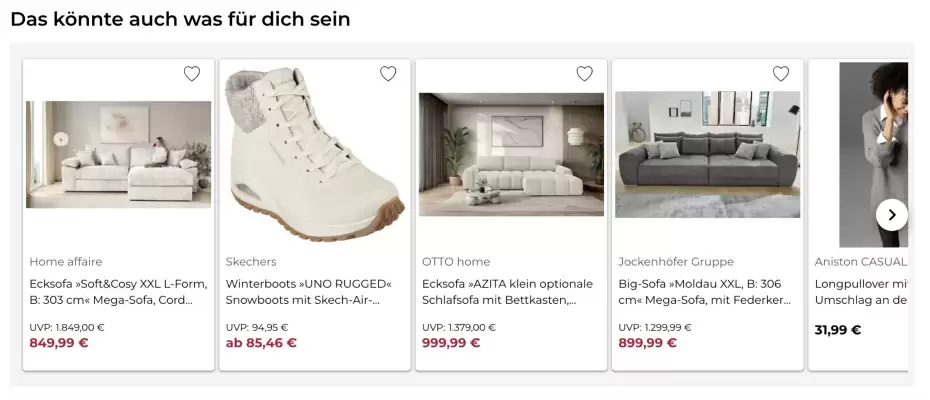Open Ecksofa Soft&Cosy product image
Screen dimensions: 930x400
click(x=119, y=154)
